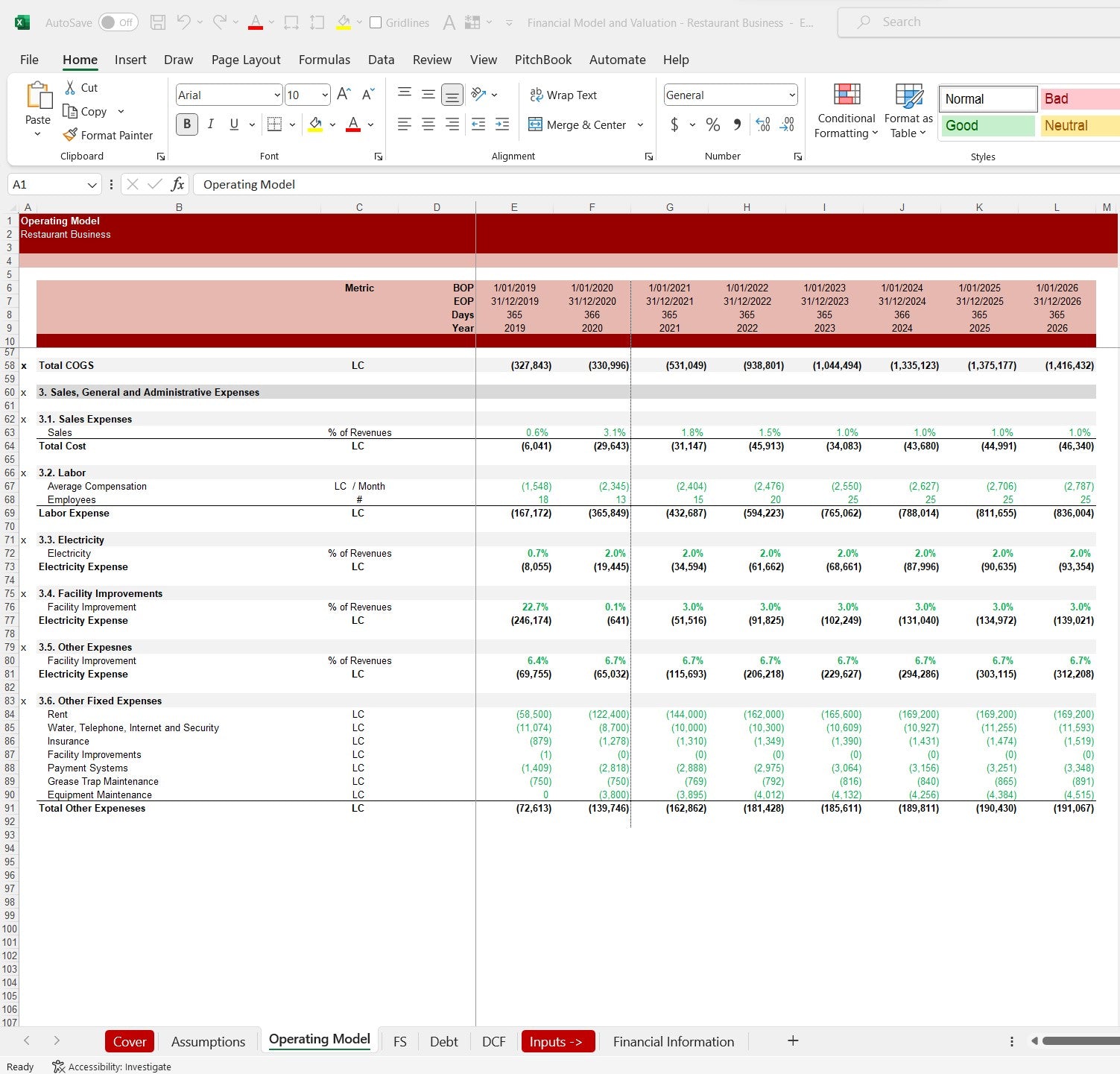1120x1074 pixels.
Task: Apply percent style number format
Action: click(x=713, y=124)
